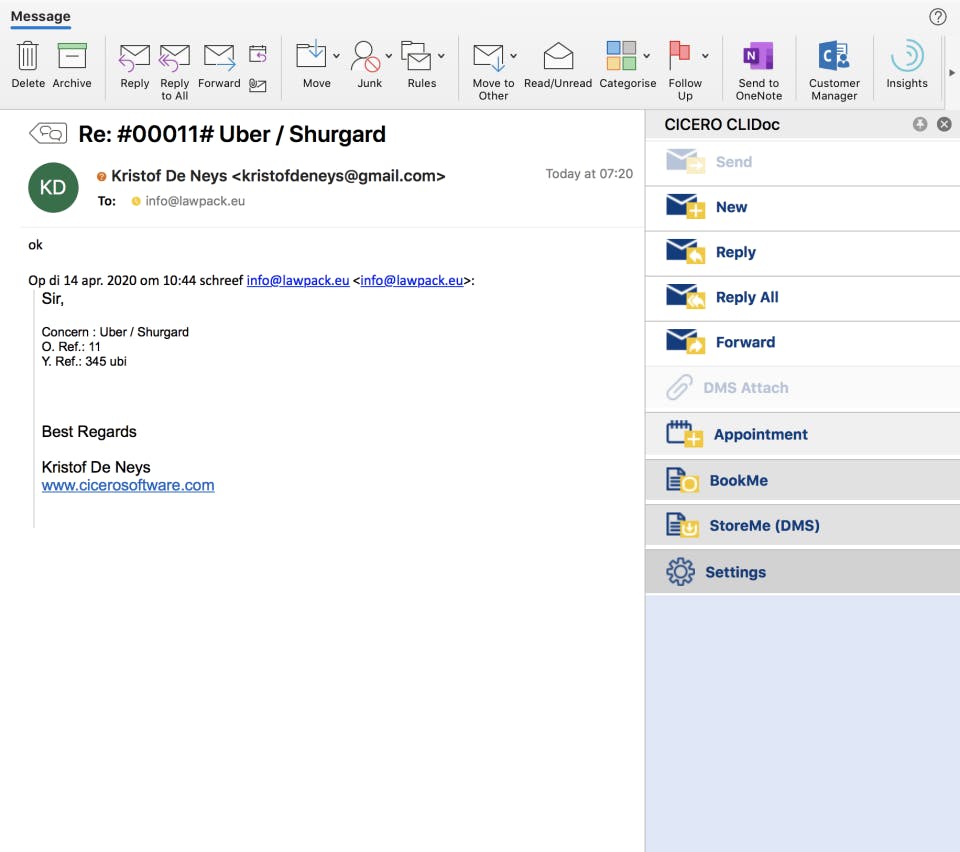Open the Insights add-in
Viewport: 960px width, 852px height.
tap(907, 56)
